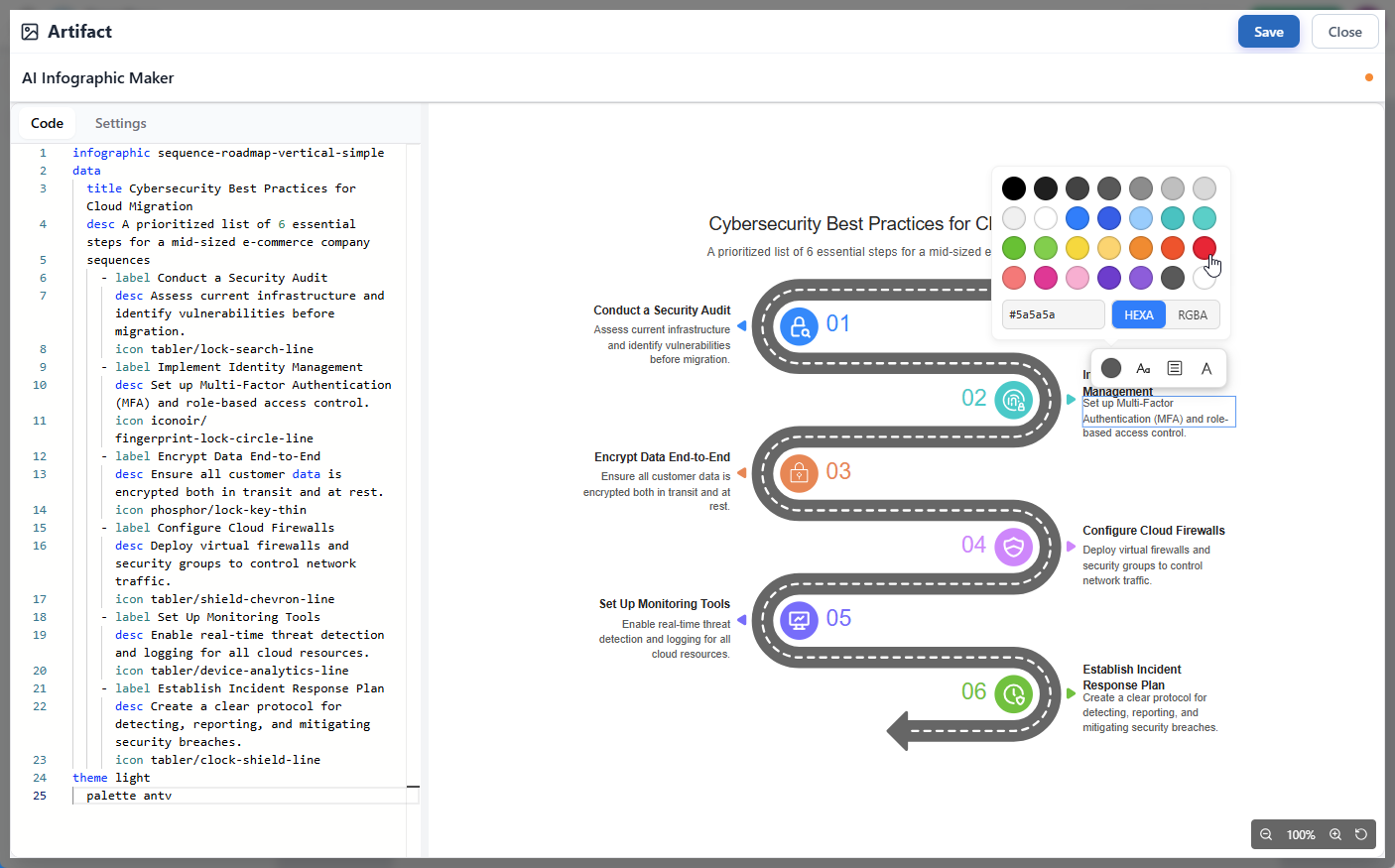Pick the bright yellow color swatch
1395x868 pixels.
[x=1078, y=248]
